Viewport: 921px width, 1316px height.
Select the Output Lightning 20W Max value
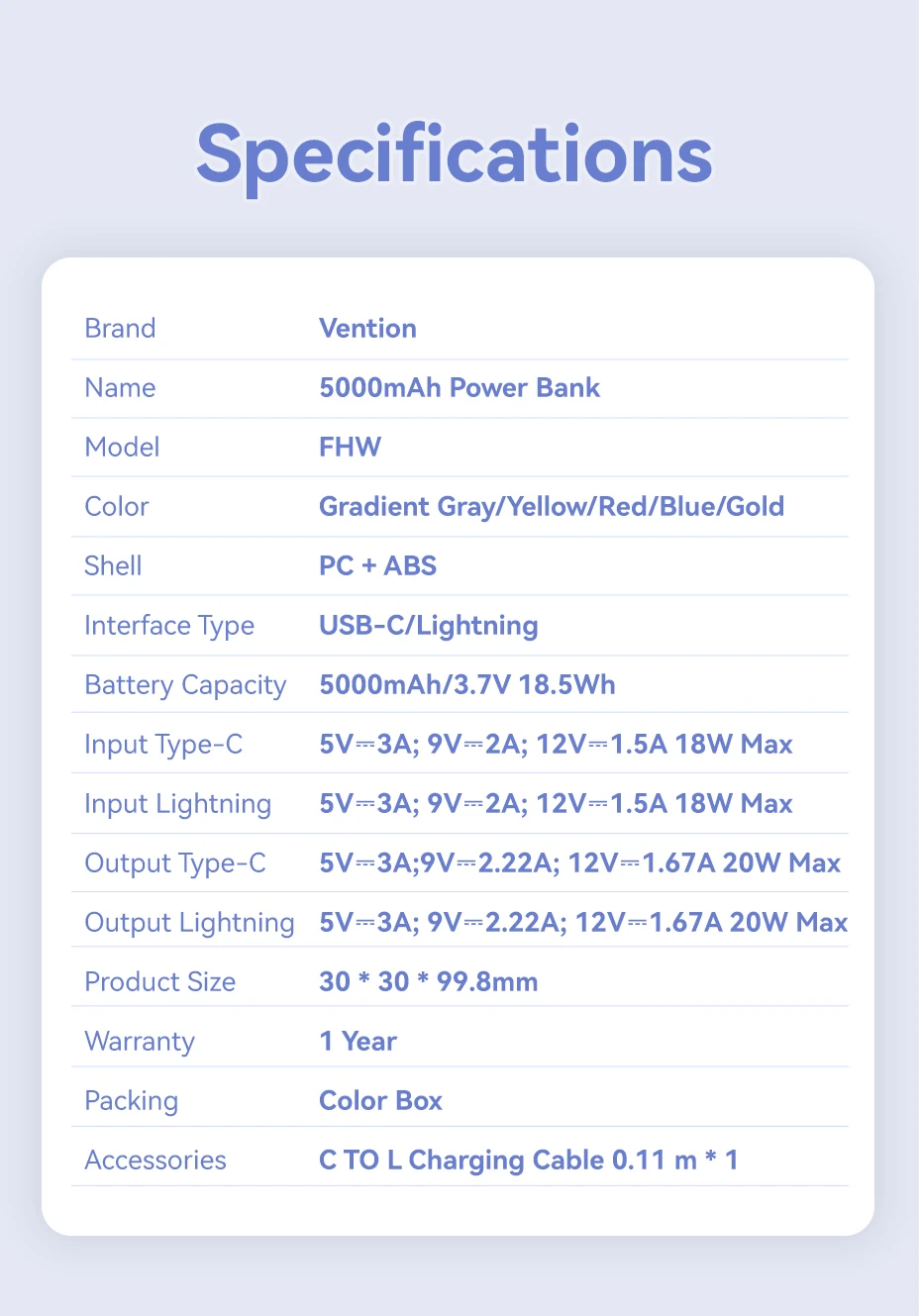click(x=583, y=922)
